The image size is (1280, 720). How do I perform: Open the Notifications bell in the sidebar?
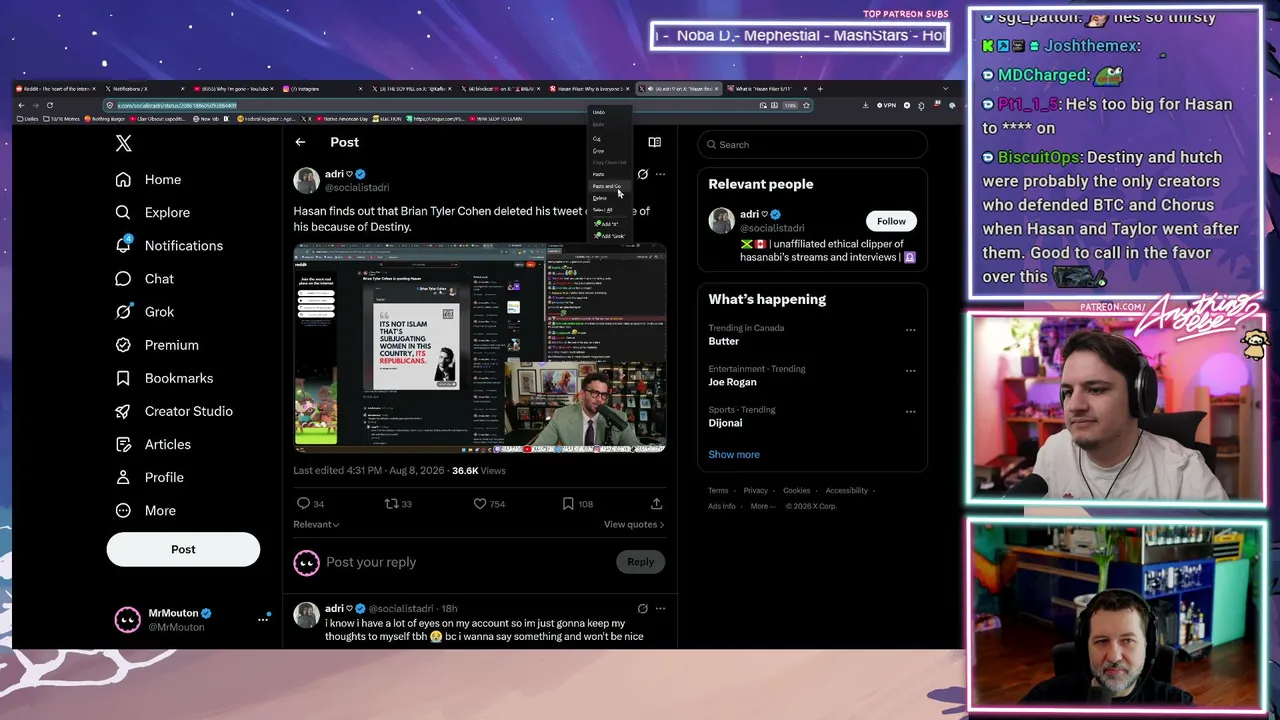pos(169,245)
